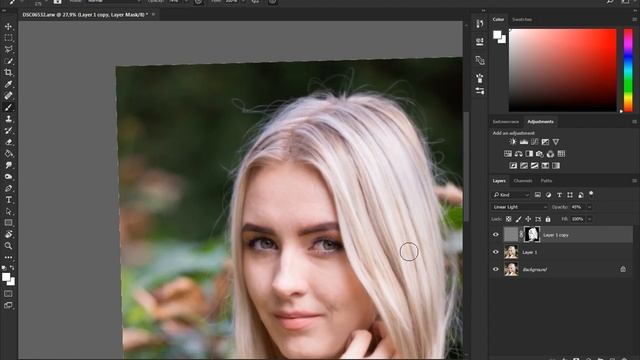Select the Layer 1 copy mask thumbnail

click(532, 234)
